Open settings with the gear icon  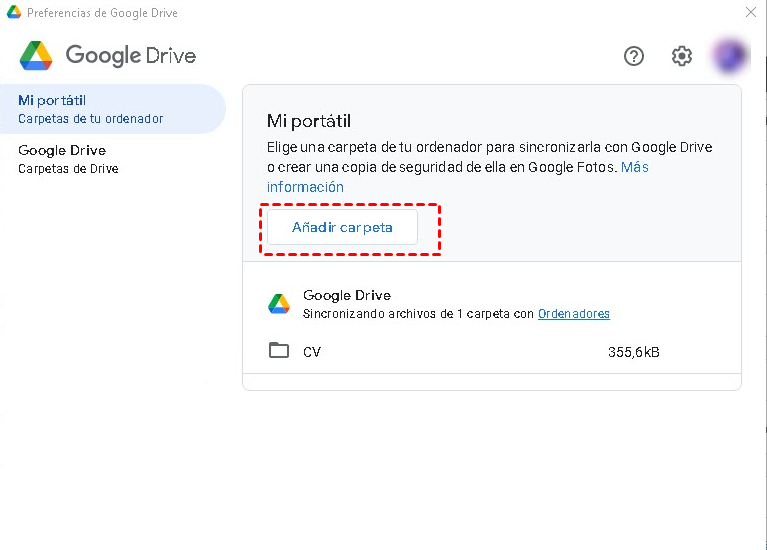coord(682,56)
